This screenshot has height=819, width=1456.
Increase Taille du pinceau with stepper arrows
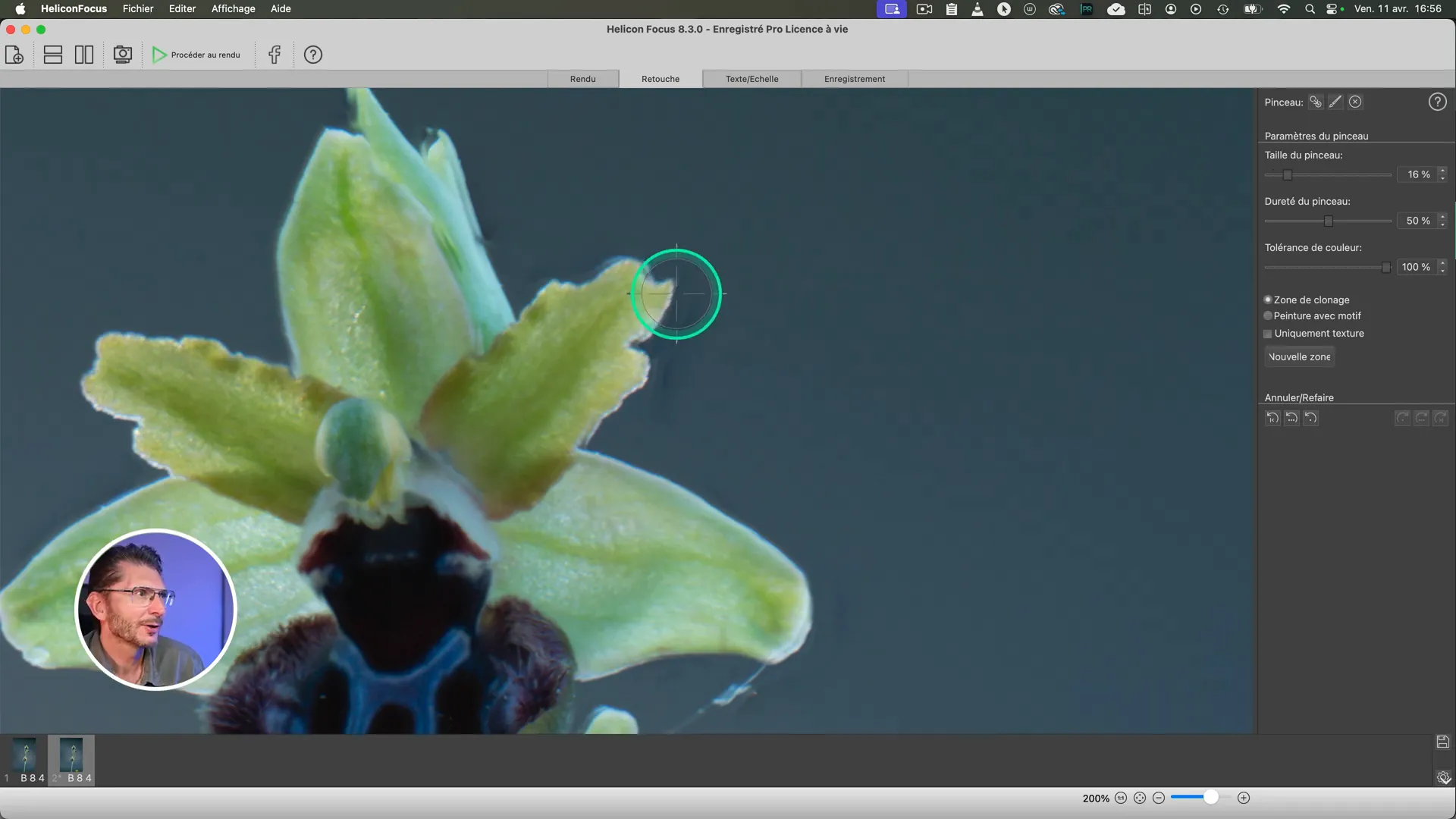click(x=1442, y=171)
